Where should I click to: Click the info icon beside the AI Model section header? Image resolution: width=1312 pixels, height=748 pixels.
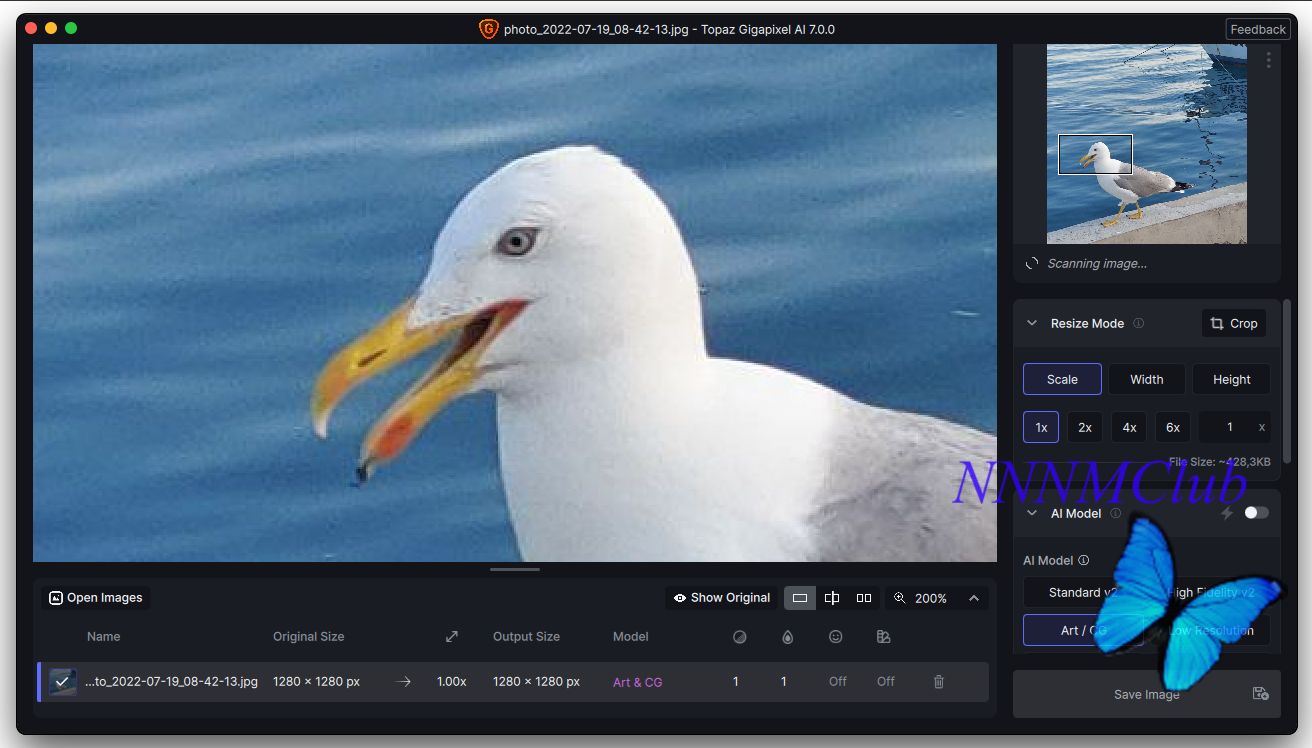pyautogui.click(x=1115, y=513)
